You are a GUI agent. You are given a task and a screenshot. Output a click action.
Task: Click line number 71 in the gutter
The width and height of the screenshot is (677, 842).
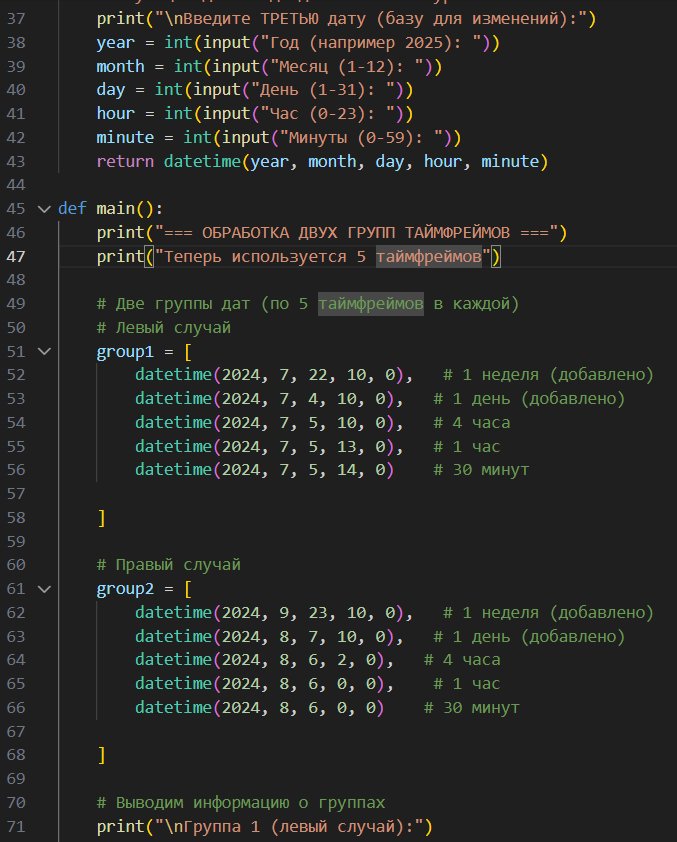pyautogui.click(x=18, y=826)
